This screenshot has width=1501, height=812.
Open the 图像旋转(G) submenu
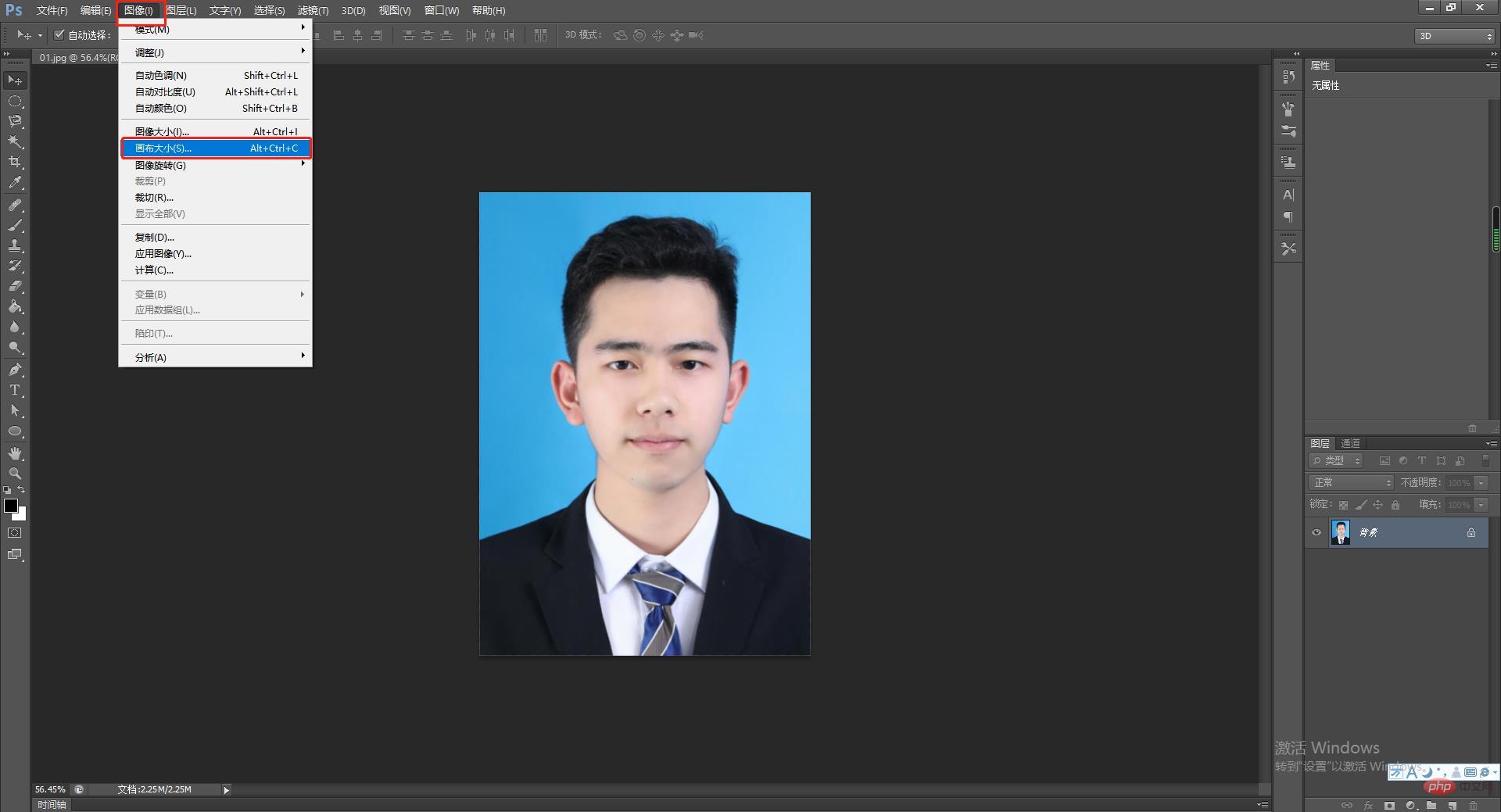tap(216, 165)
